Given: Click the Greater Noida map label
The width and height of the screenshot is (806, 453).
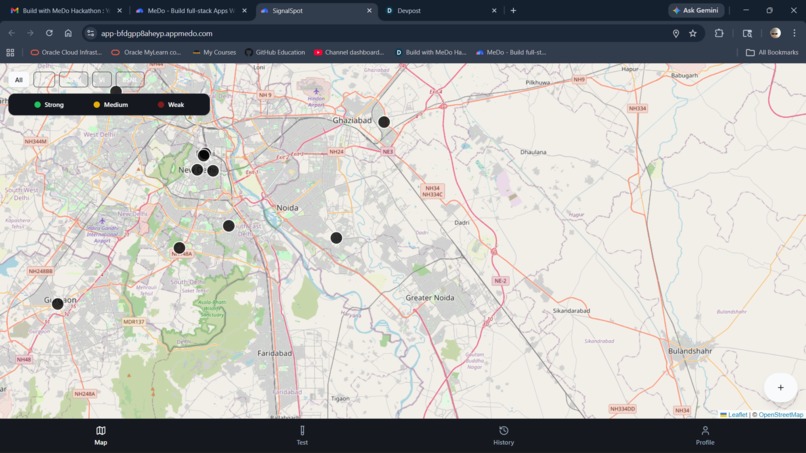Looking at the screenshot, I should coord(430,298).
